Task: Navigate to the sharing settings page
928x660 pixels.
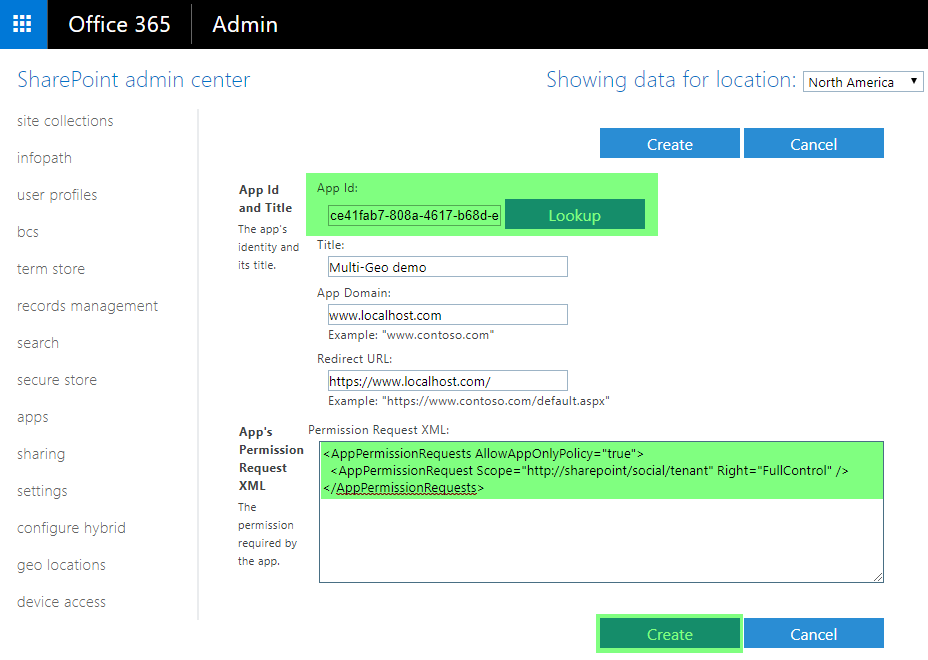Action: [x=41, y=453]
